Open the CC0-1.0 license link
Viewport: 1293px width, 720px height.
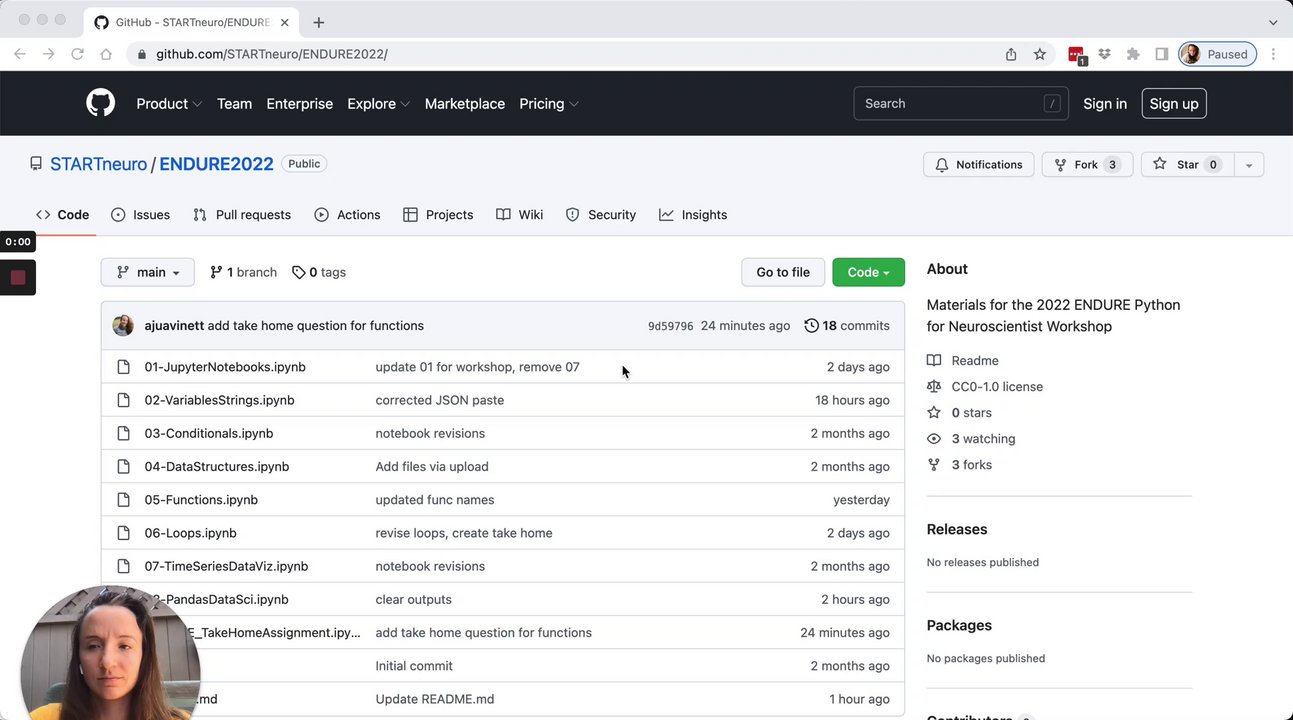(985, 386)
